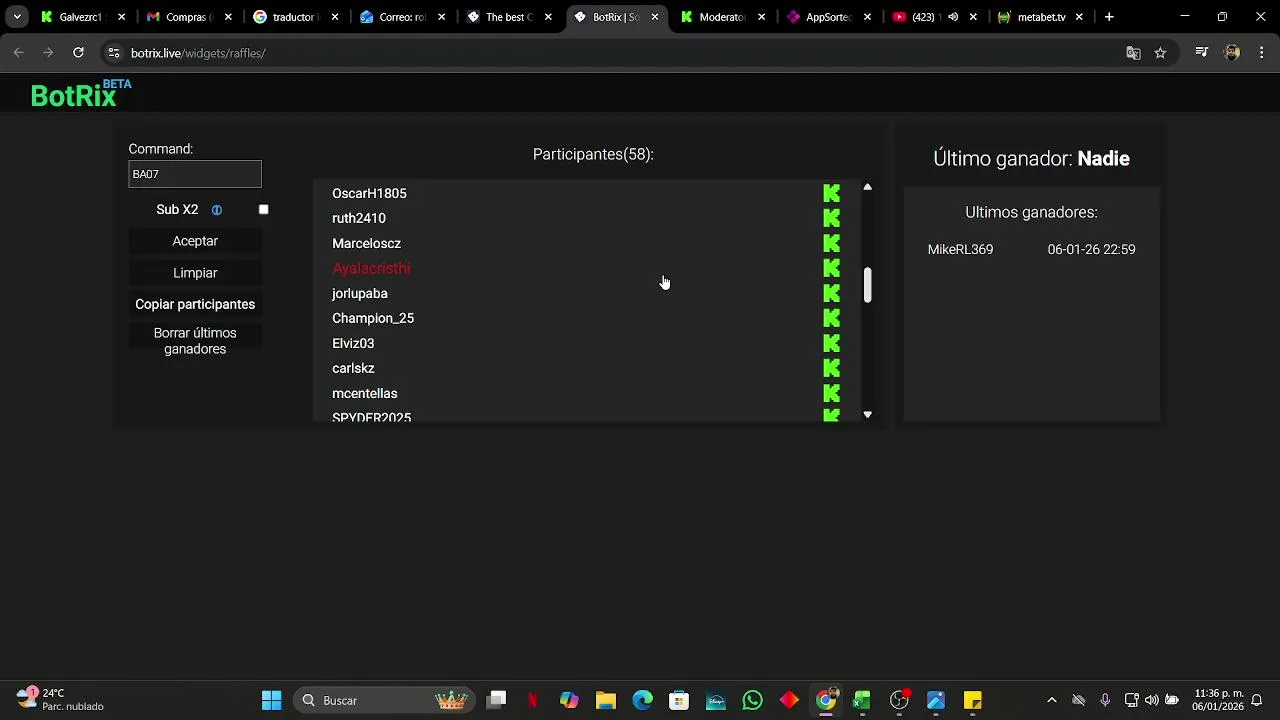Switch to the Moderator tab
This screenshot has width=1280, height=720.
pyautogui.click(x=724, y=17)
